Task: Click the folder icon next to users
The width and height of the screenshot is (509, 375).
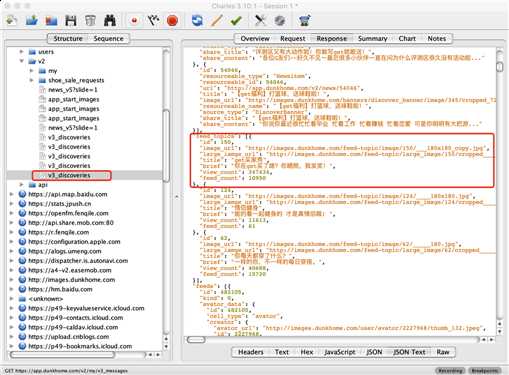Action: coord(32,52)
